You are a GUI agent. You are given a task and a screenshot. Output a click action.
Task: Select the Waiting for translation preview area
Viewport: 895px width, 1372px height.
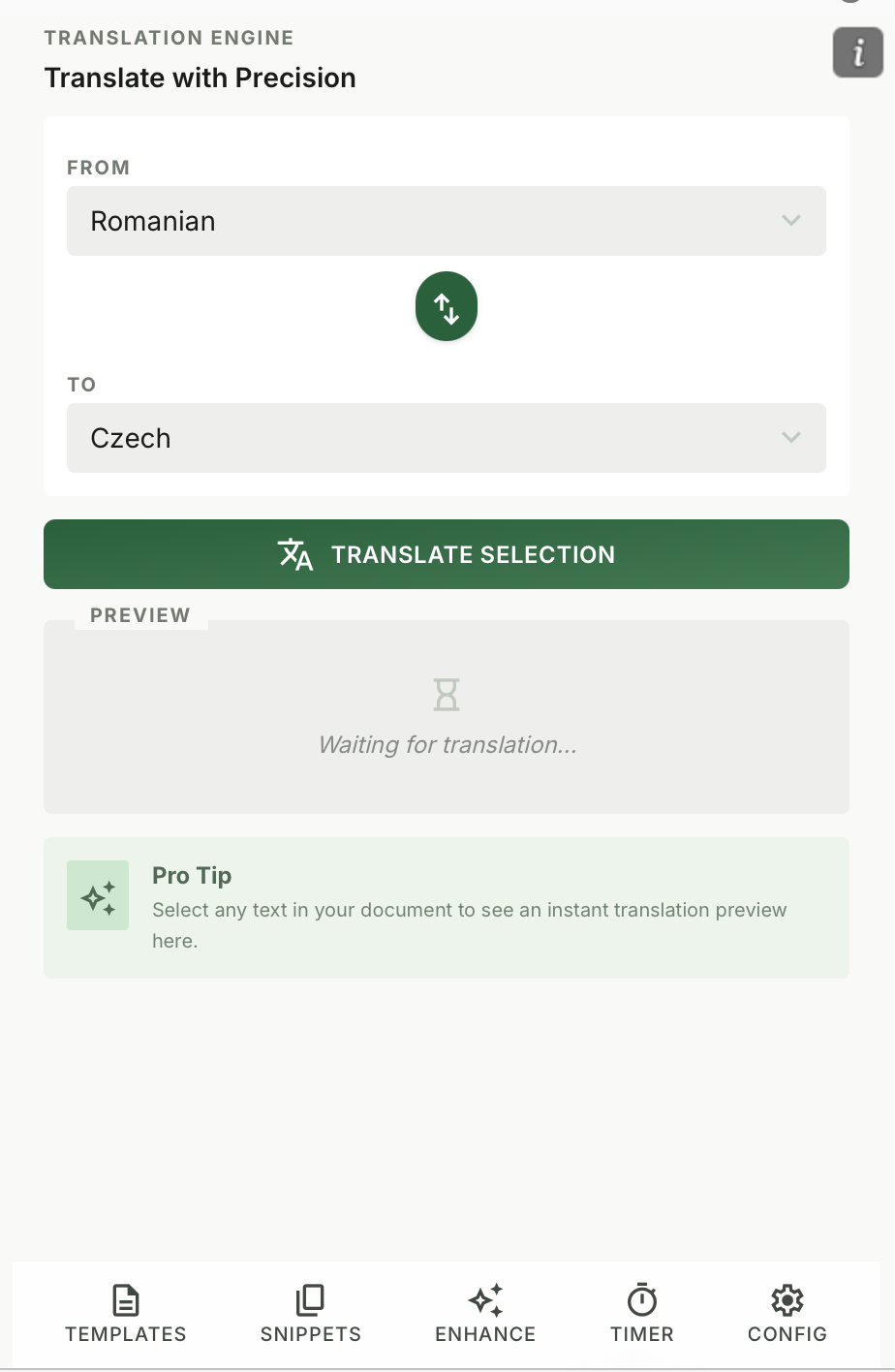click(x=446, y=717)
